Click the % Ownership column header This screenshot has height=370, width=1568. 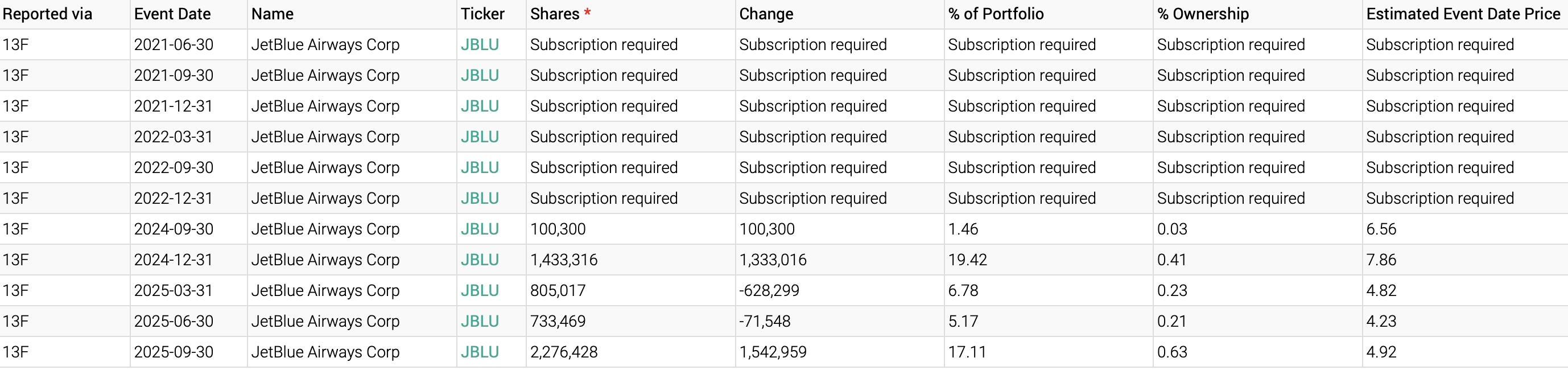[x=1203, y=14]
